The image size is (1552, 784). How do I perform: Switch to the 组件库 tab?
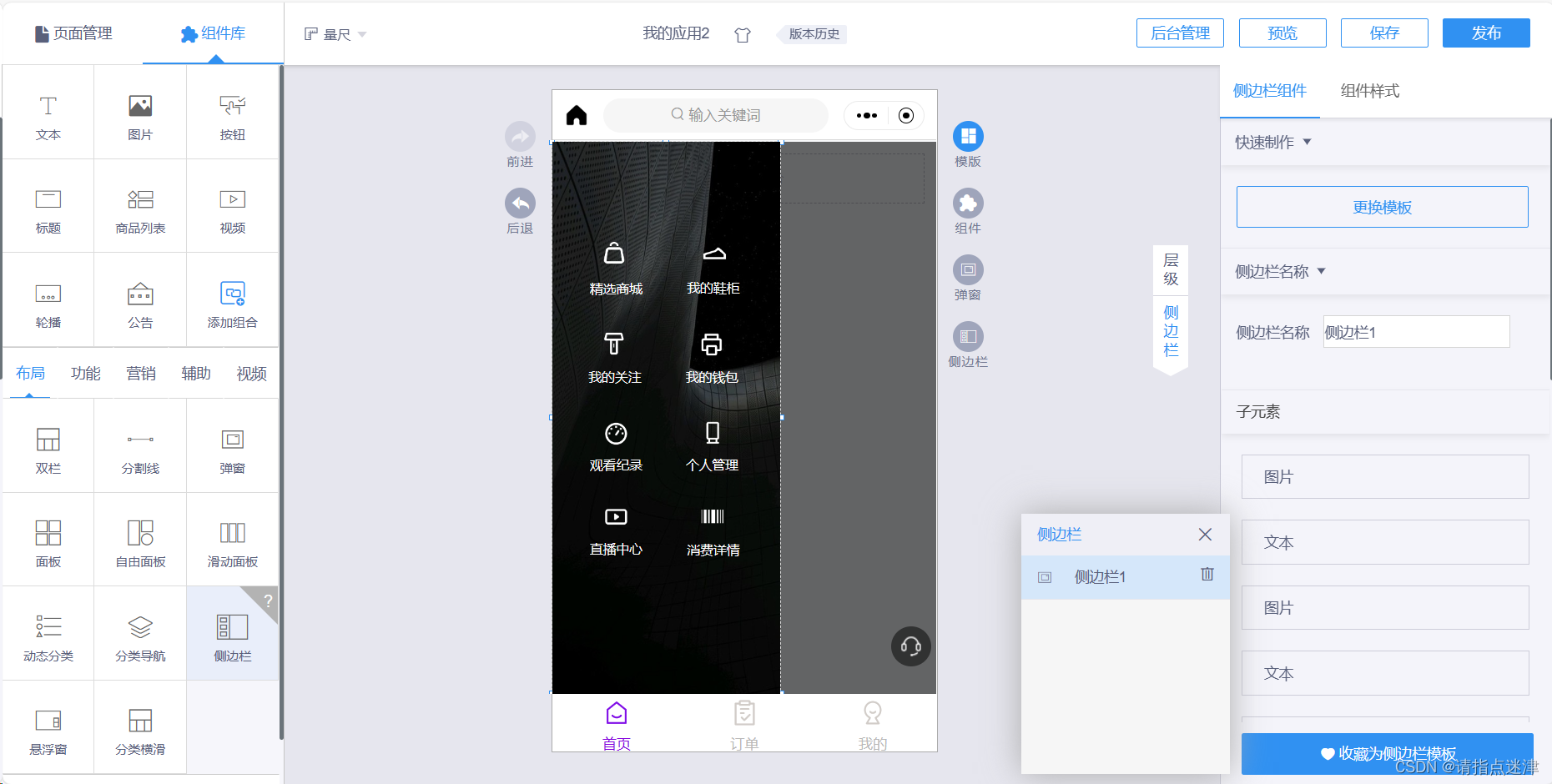(x=213, y=33)
